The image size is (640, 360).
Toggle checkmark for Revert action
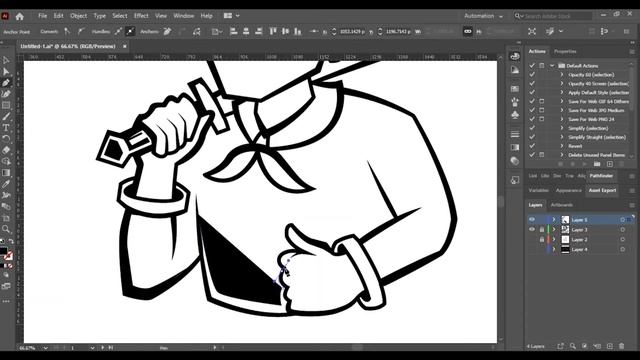point(532,146)
